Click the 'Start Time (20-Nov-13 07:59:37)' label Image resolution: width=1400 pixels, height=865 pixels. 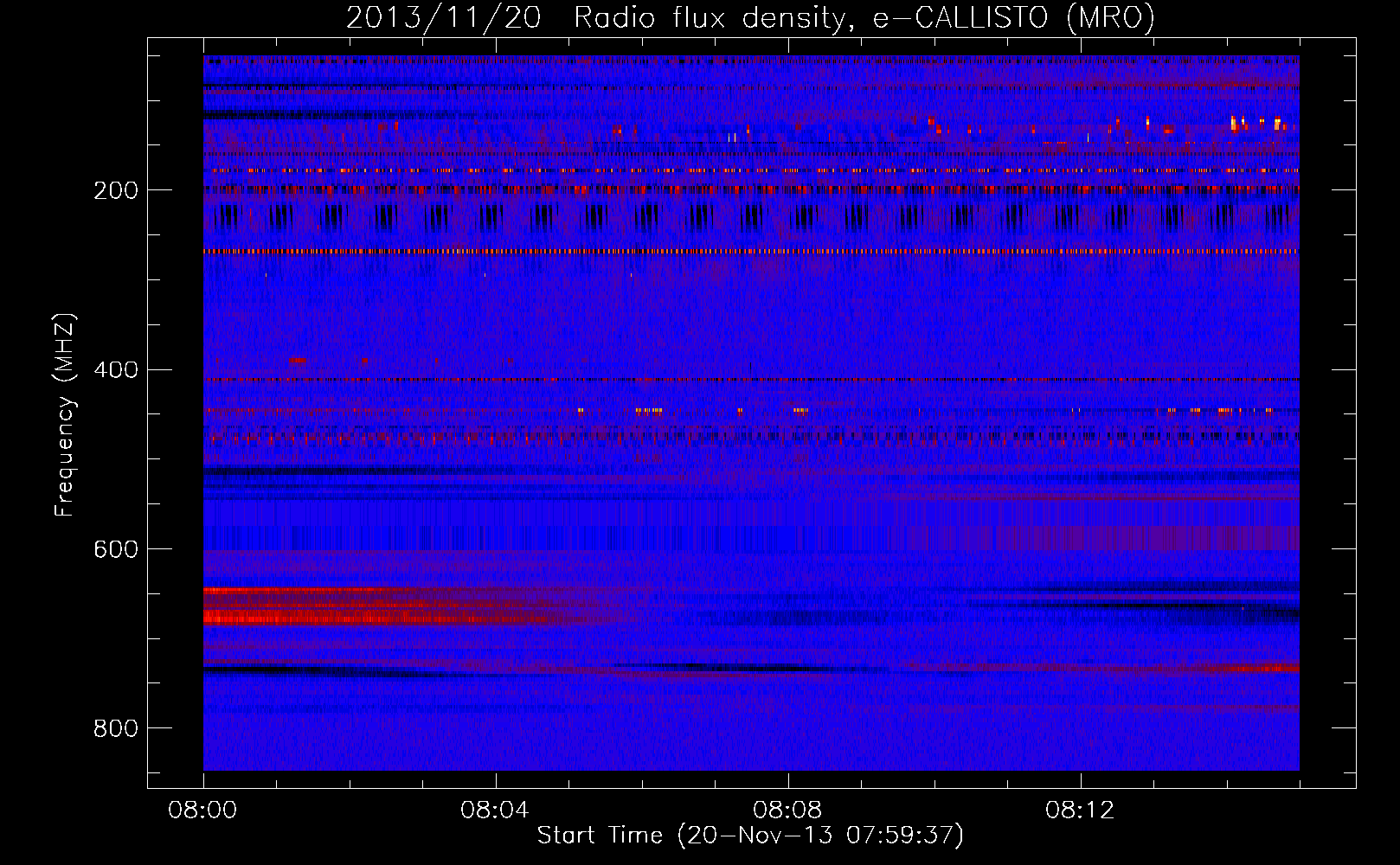(750, 836)
